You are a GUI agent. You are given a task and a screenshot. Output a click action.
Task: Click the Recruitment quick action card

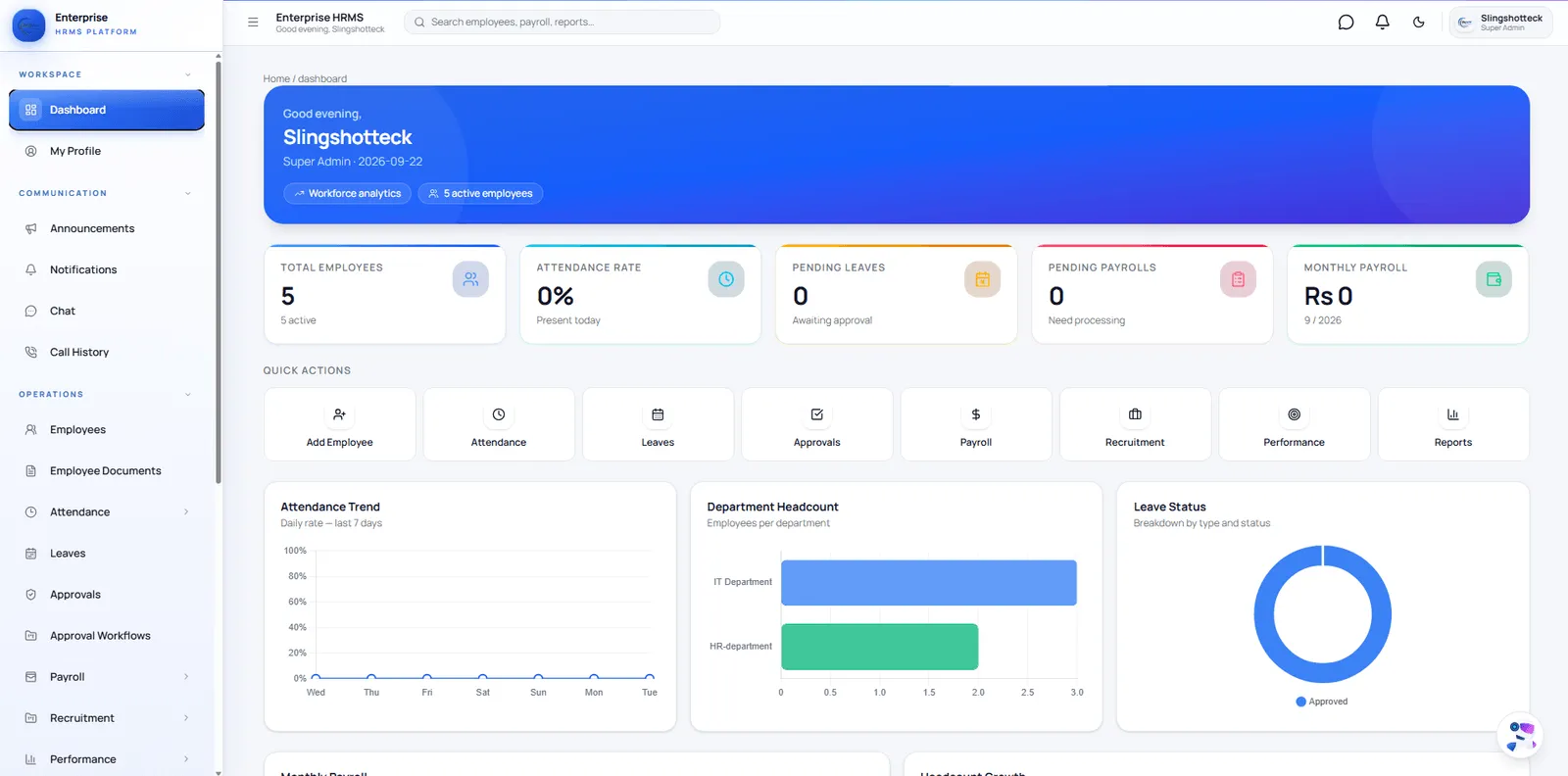[x=1135, y=424]
